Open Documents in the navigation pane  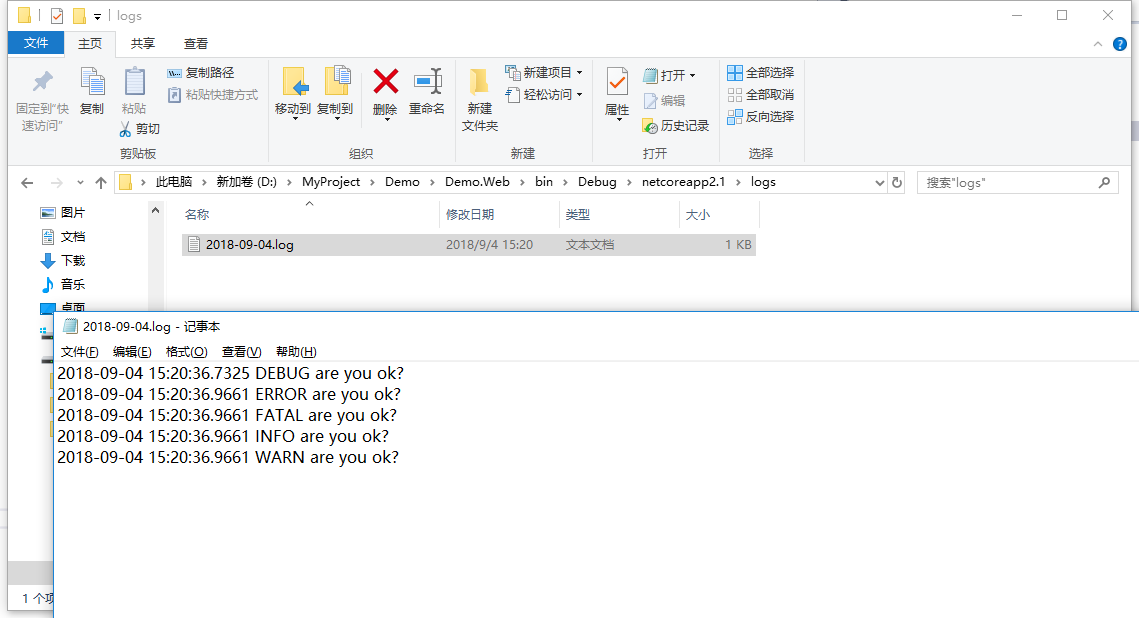[x=63, y=237]
